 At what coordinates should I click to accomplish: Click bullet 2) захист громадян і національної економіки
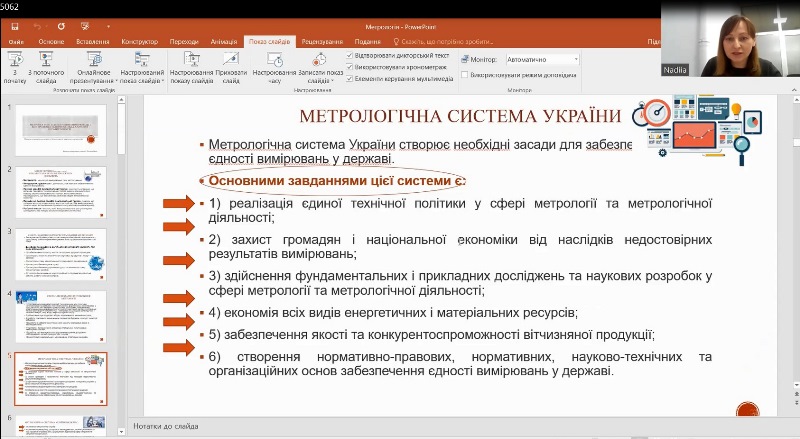click(460, 247)
